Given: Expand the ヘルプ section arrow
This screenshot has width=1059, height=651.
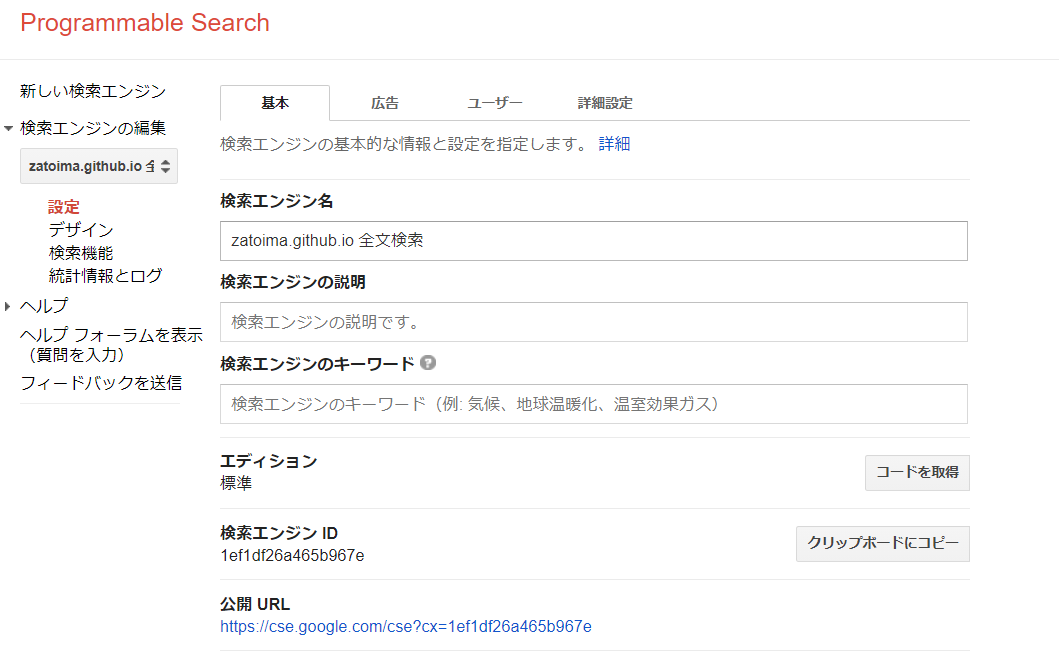Looking at the screenshot, I should coord(8,306).
